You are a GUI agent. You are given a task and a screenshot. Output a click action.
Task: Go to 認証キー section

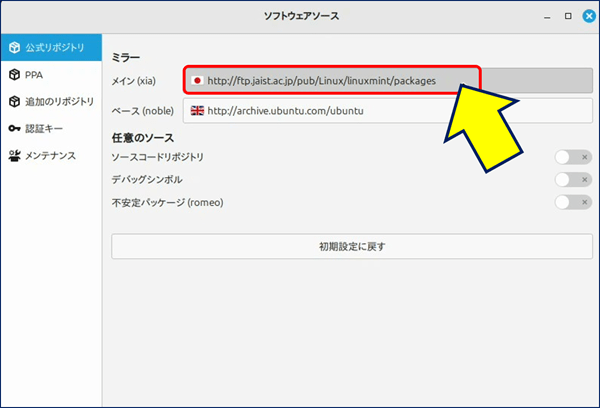click(x=51, y=129)
